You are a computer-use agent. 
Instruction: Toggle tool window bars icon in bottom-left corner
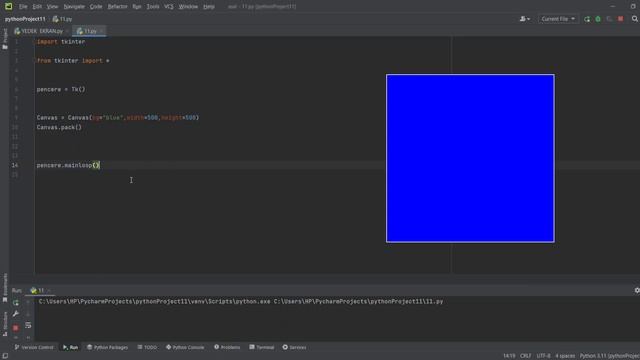click(5, 356)
